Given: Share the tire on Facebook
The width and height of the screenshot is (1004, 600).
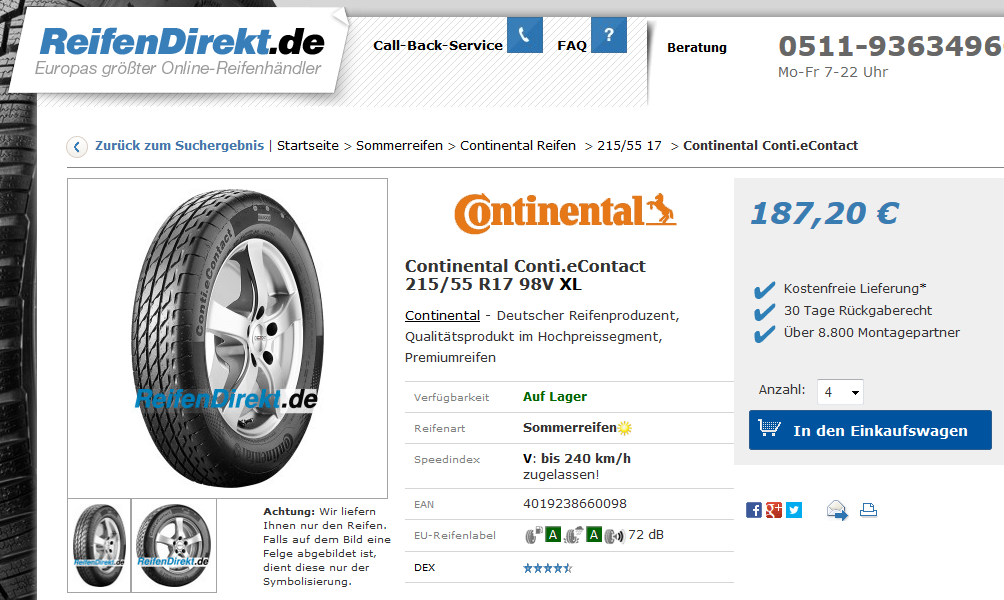Looking at the screenshot, I should click(754, 510).
